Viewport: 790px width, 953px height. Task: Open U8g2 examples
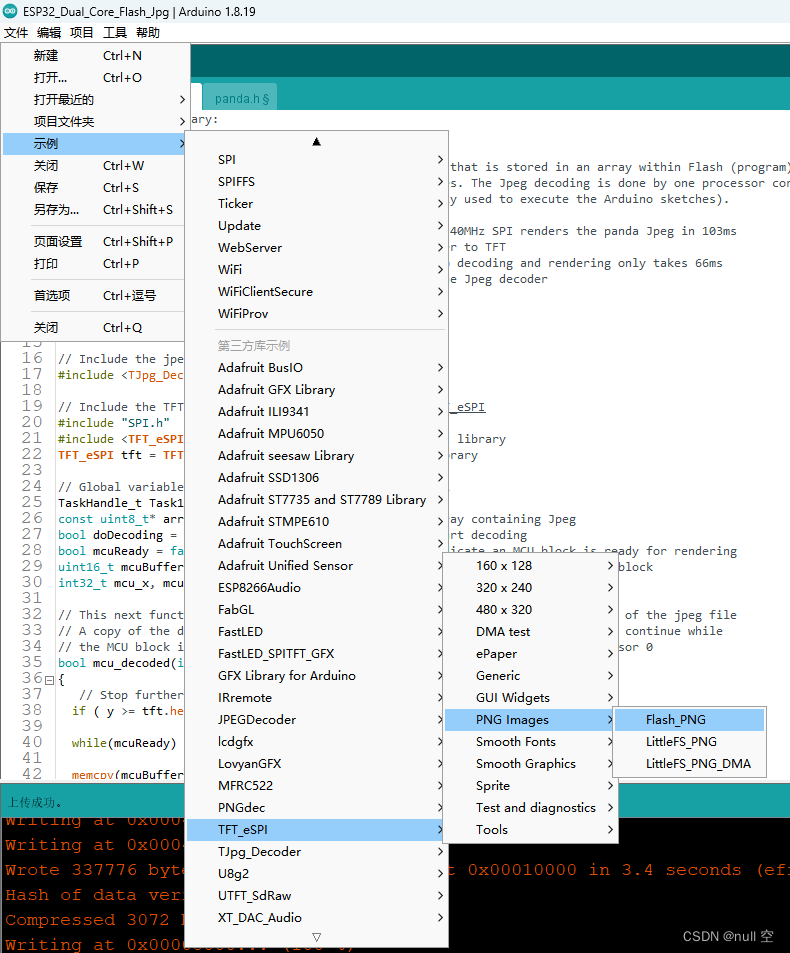point(317,873)
